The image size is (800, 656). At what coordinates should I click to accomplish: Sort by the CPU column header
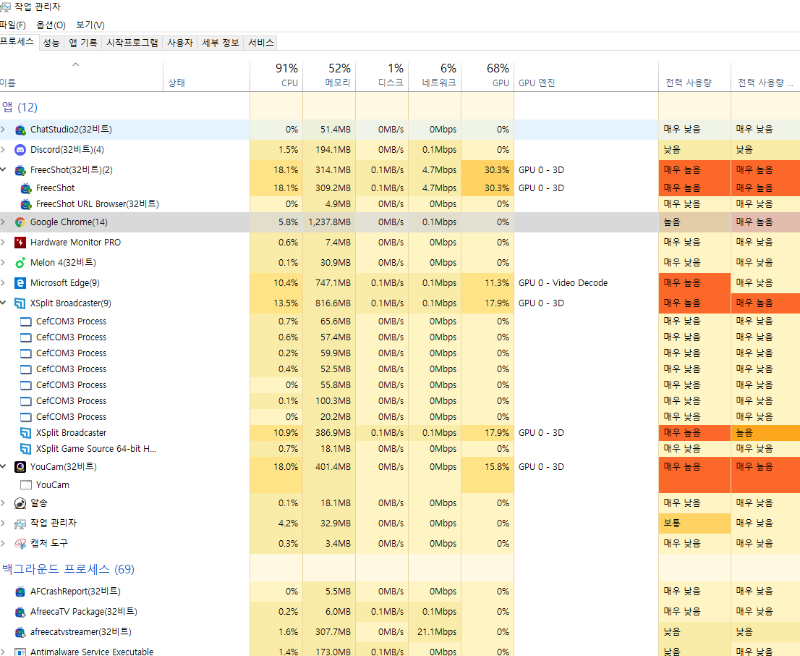point(276,76)
